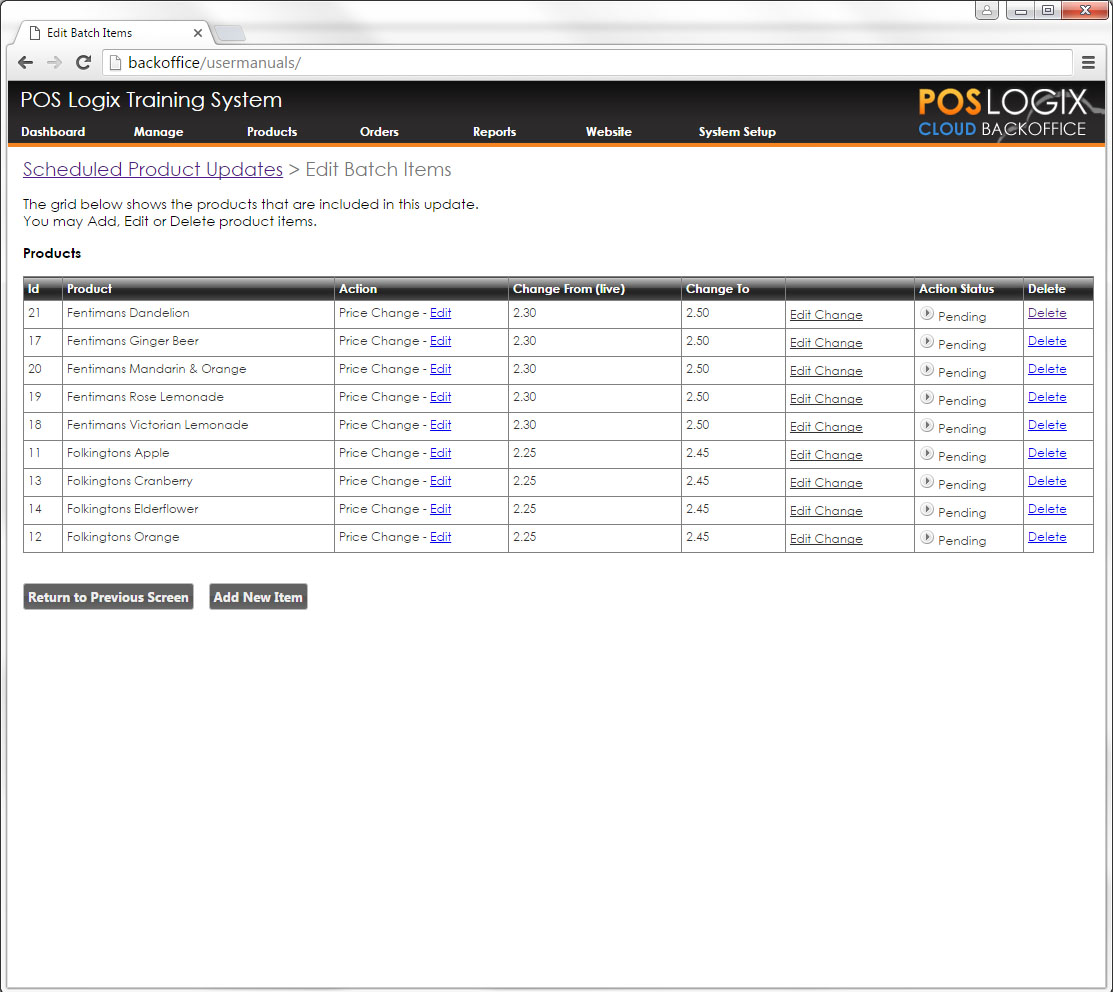Screen dimensions: 1113x992
Task: Click Pending icon for Folkingtons Orange
Action: 926,537
